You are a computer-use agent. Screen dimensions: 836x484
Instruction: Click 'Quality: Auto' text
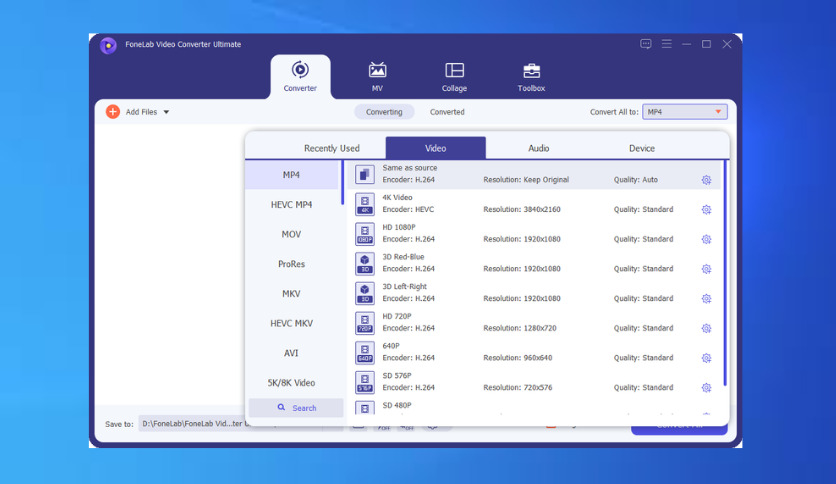636,180
